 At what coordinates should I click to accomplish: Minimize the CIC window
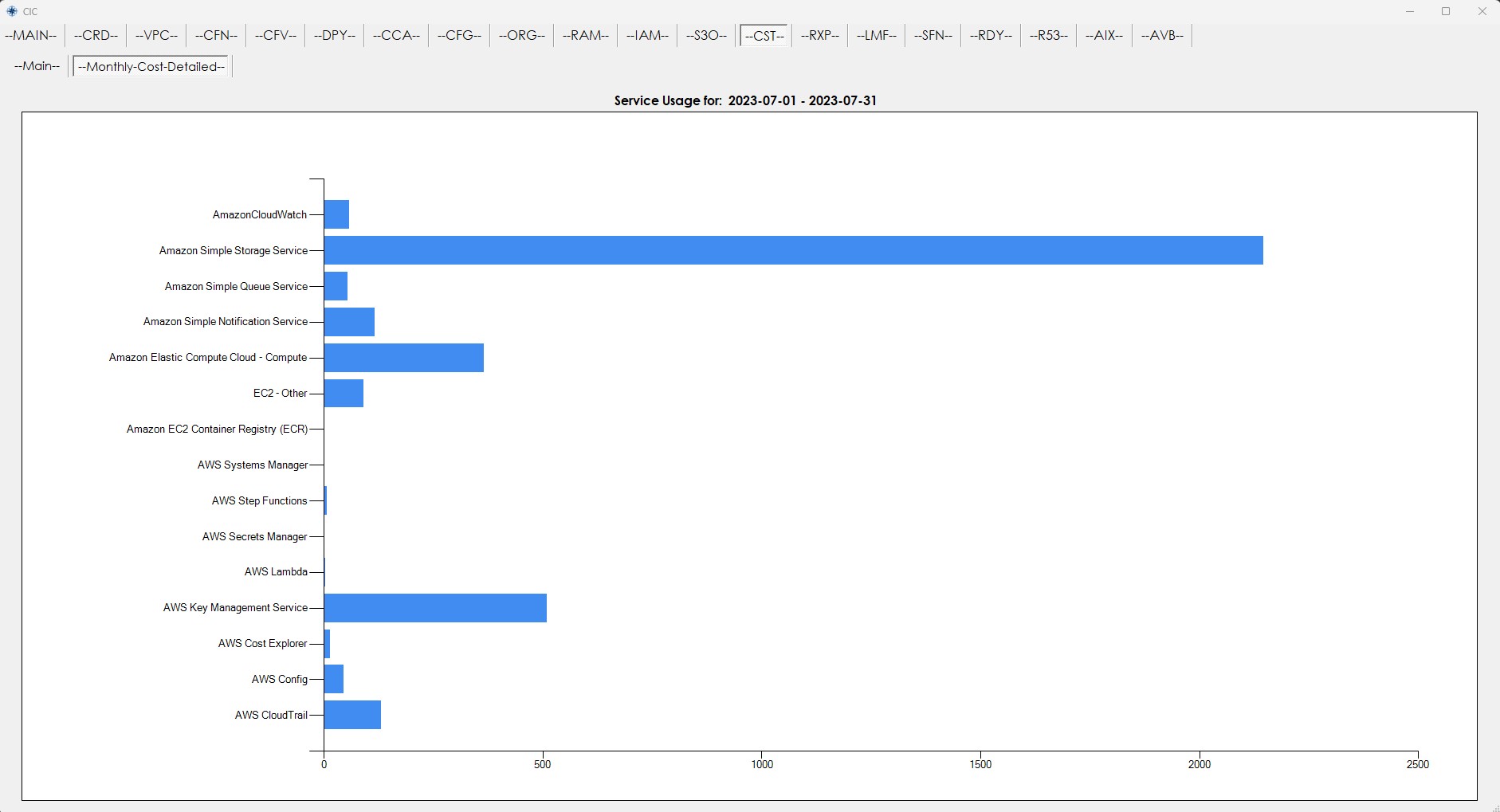[x=1410, y=11]
